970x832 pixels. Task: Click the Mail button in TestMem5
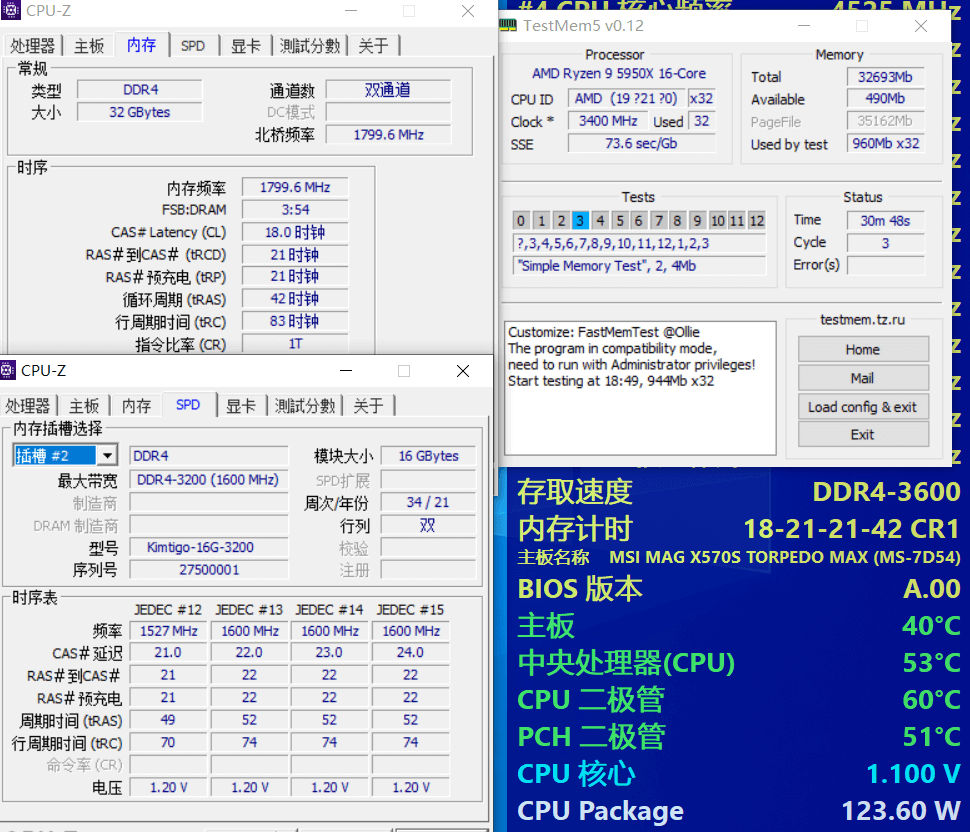pyautogui.click(x=862, y=378)
